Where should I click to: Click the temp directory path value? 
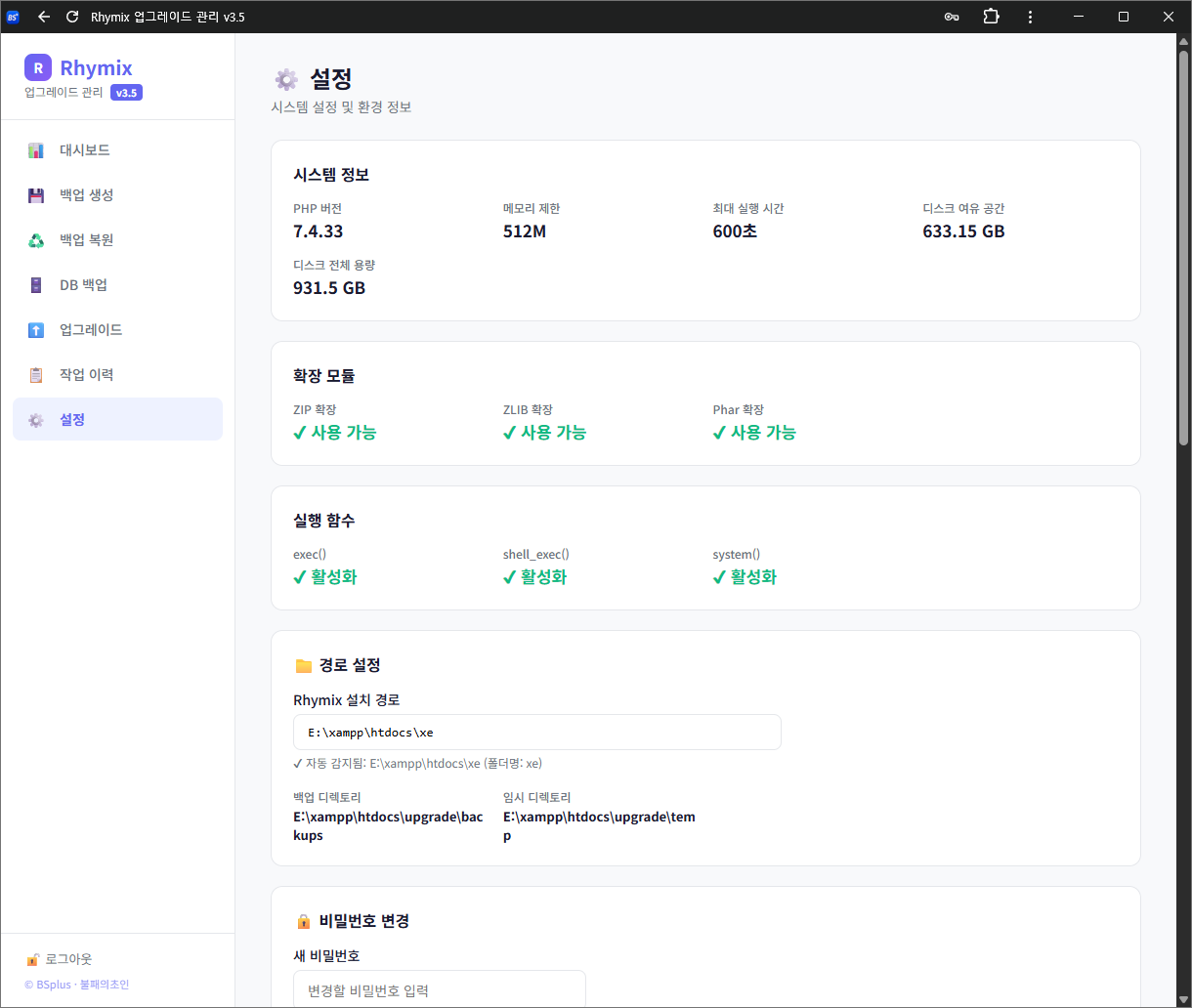click(x=599, y=826)
